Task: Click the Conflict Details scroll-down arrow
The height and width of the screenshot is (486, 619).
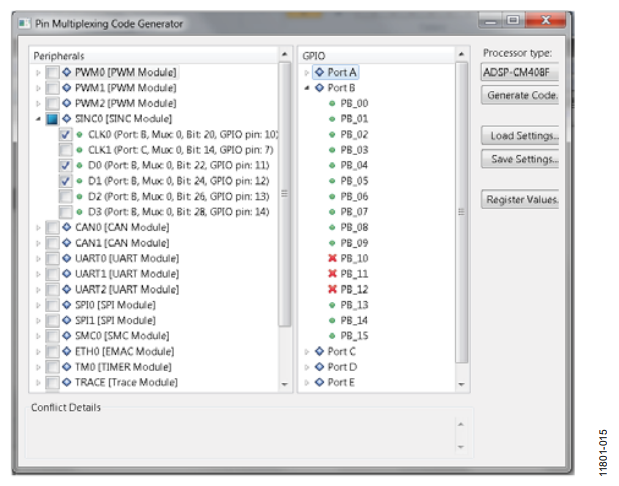Action: [461, 447]
